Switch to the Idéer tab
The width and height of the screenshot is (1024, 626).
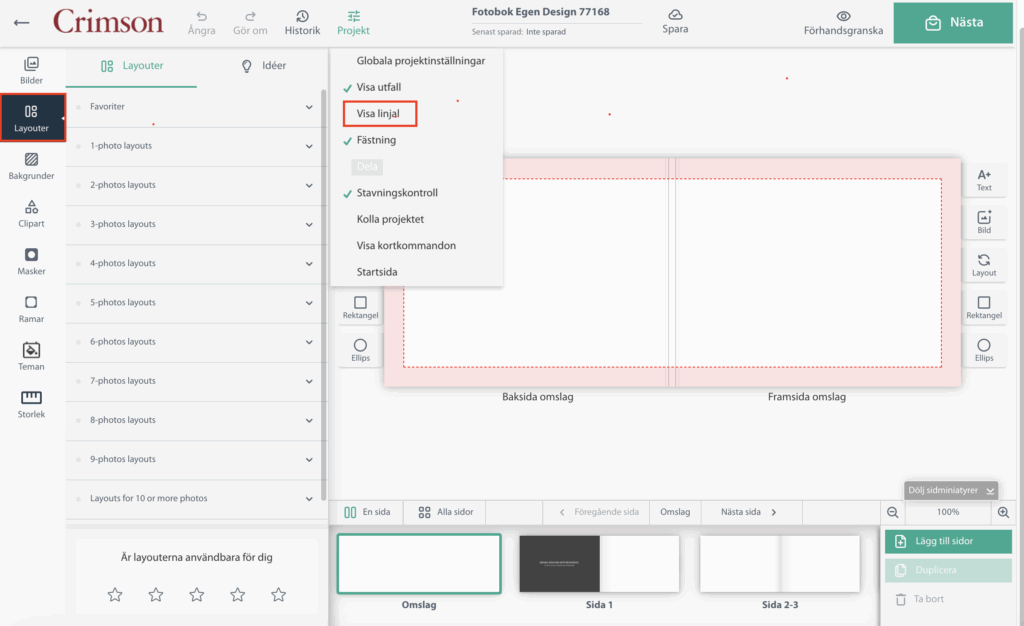coord(264,66)
